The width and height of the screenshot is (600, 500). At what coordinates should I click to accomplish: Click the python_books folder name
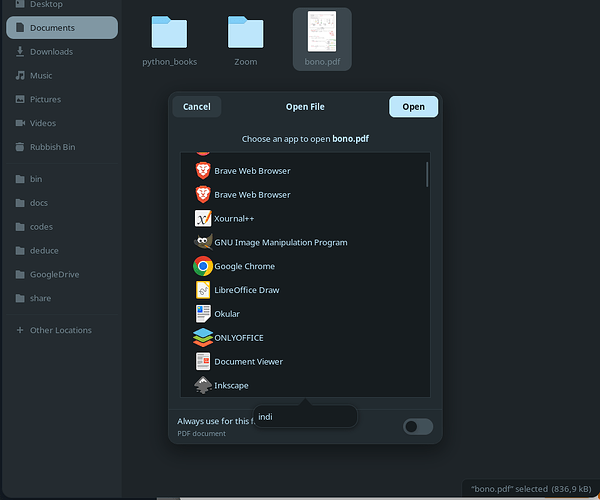coord(170,62)
